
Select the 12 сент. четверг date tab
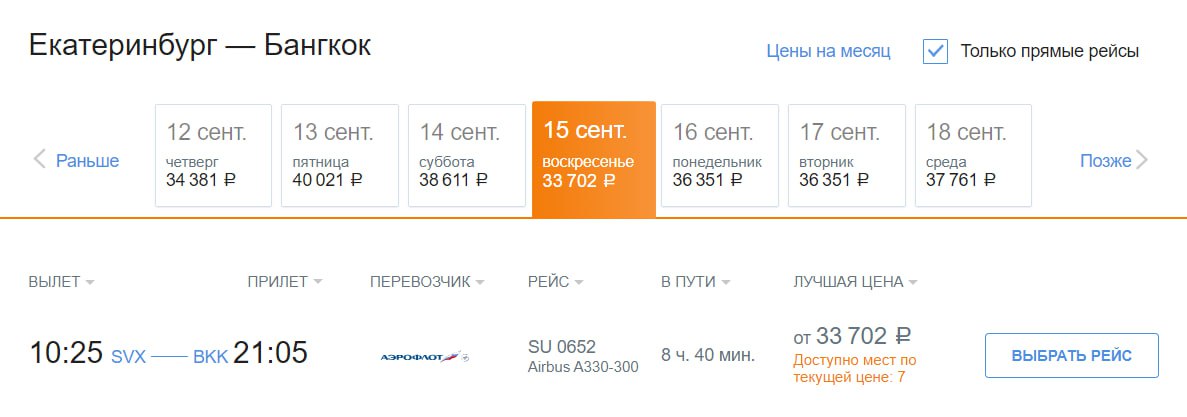pos(213,155)
